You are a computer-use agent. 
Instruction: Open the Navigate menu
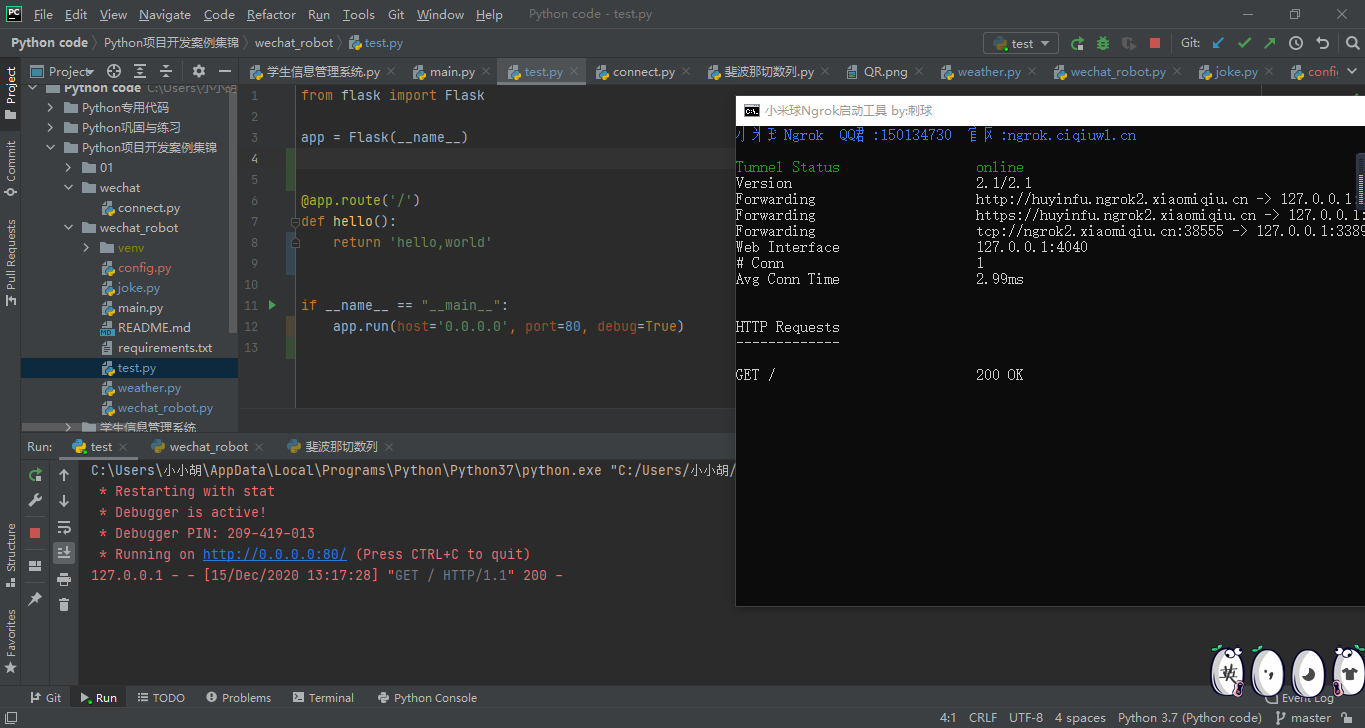[x=165, y=15]
